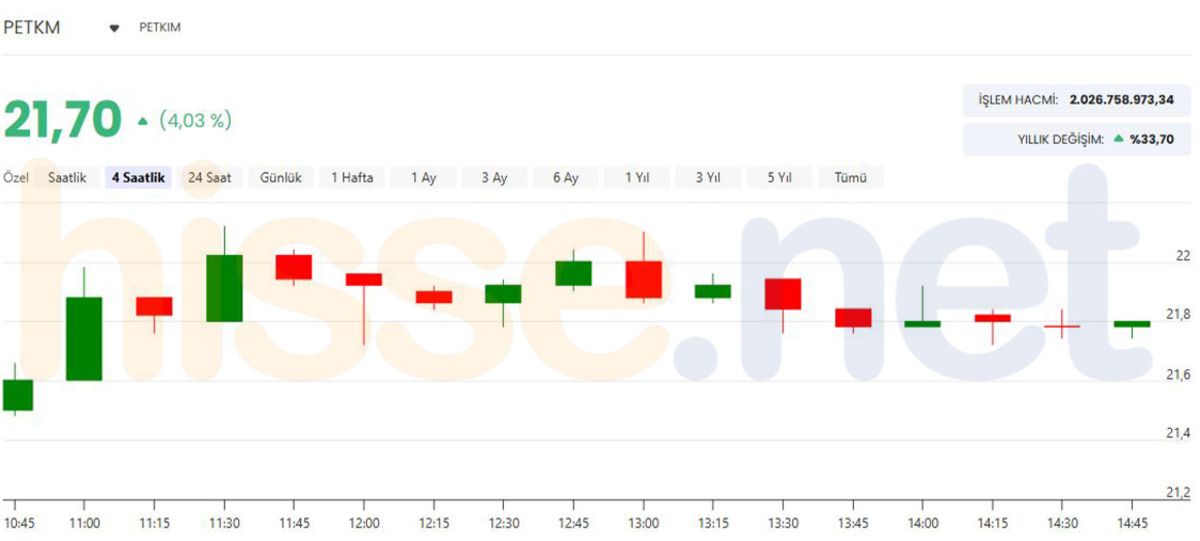Click the green price-up triangle icon
Viewport: 1200px width, 541px height.
point(143,121)
